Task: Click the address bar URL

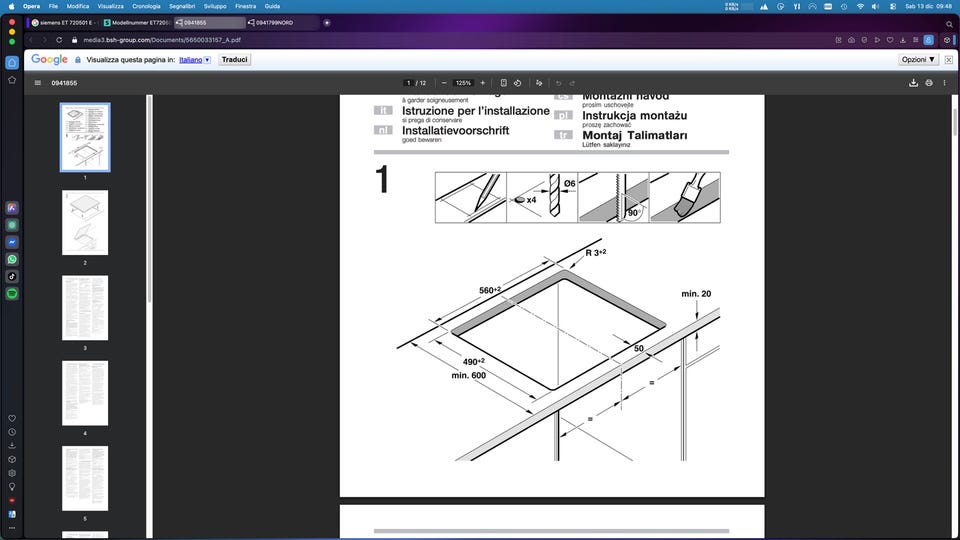Action: click(162, 40)
